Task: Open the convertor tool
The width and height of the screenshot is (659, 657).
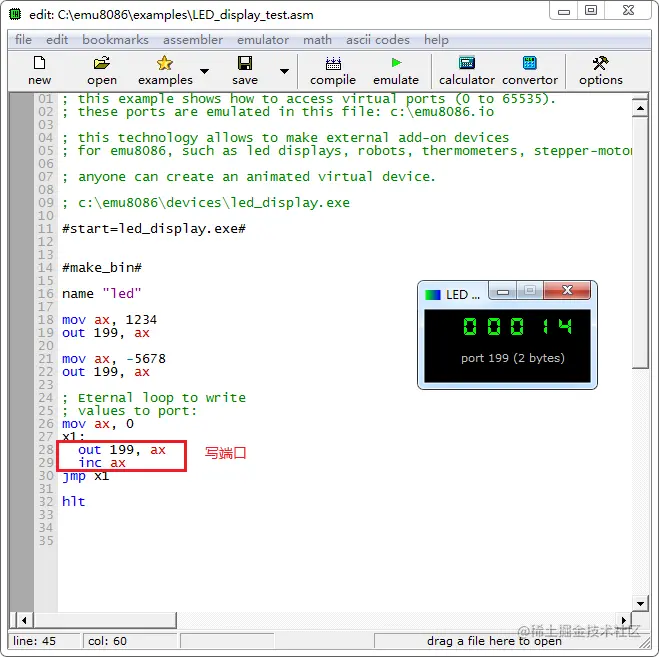Action: 530,70
